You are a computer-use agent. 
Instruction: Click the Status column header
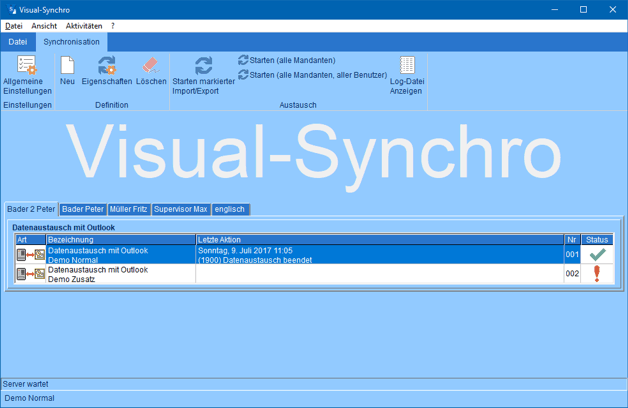[597, 239]
